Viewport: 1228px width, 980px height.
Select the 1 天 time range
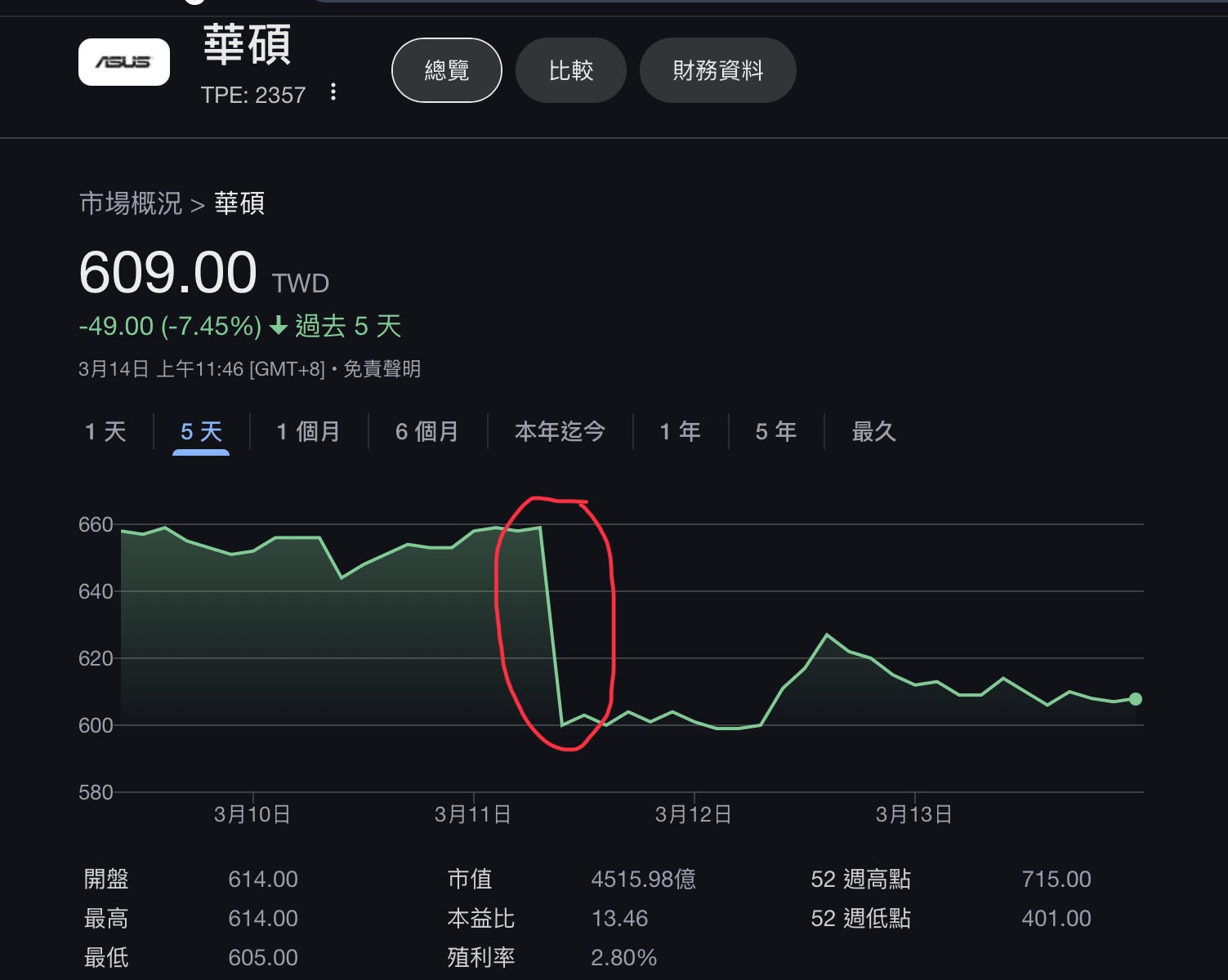click(105, 431)
